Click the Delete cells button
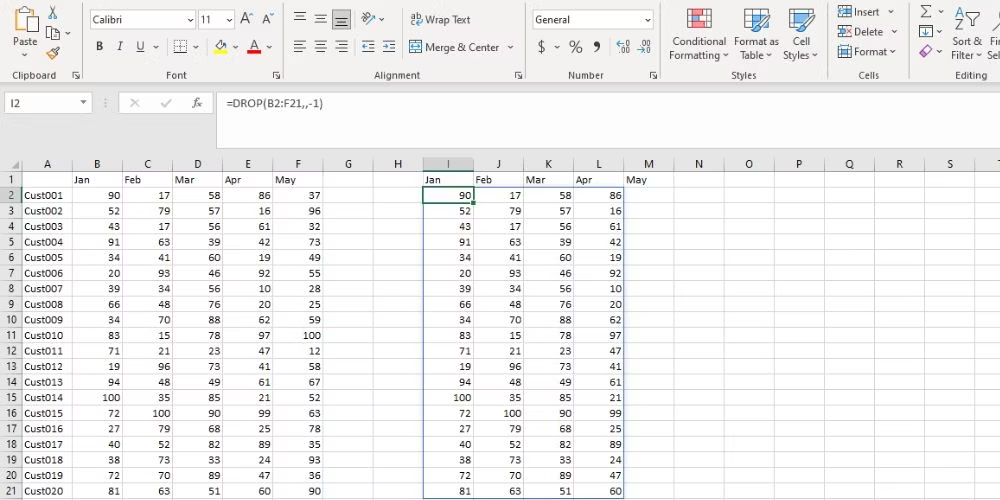This screenshot has height=500, width=1000. (x=860, y=31)
